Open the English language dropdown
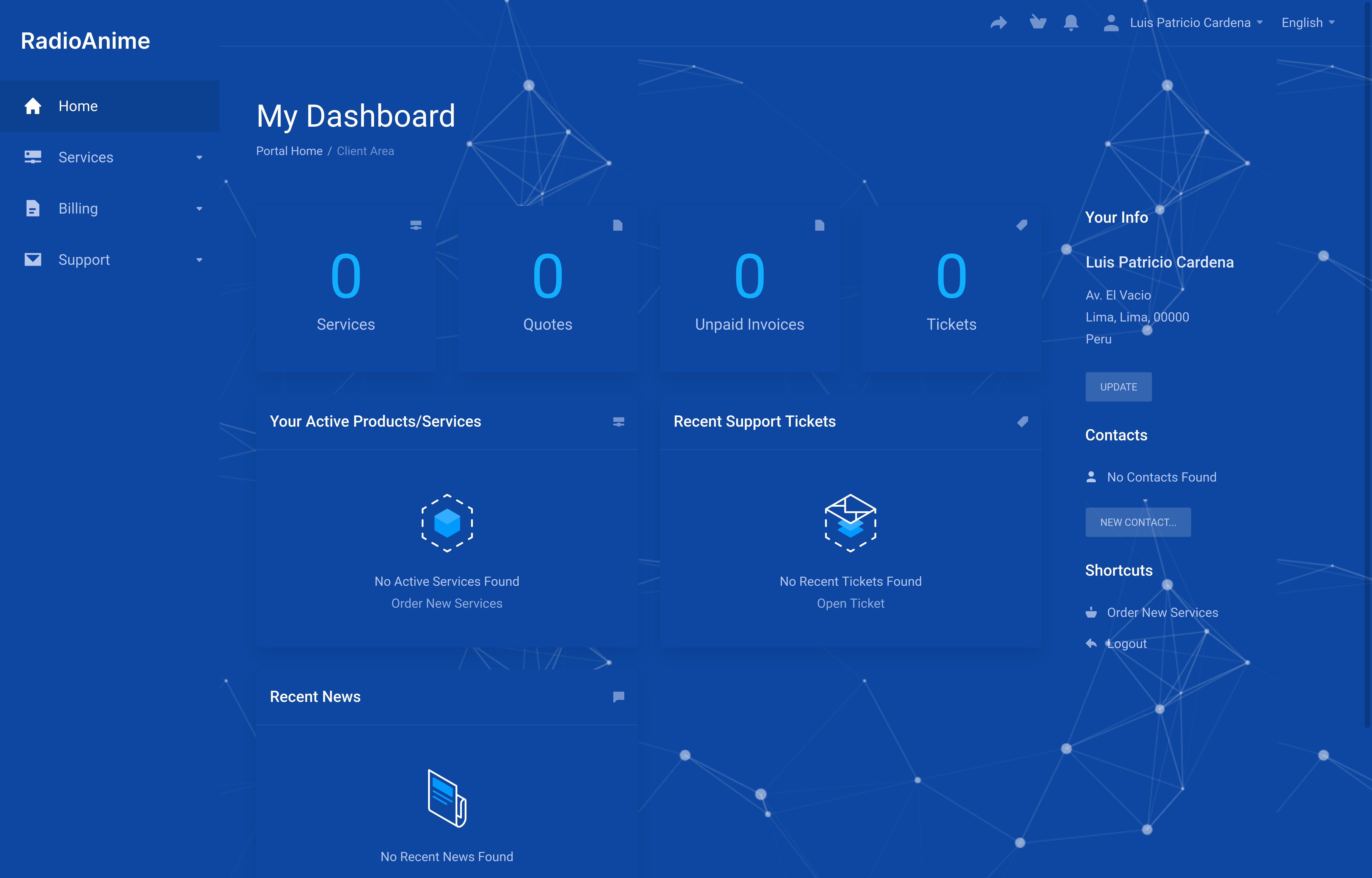 coord(1308,23)
